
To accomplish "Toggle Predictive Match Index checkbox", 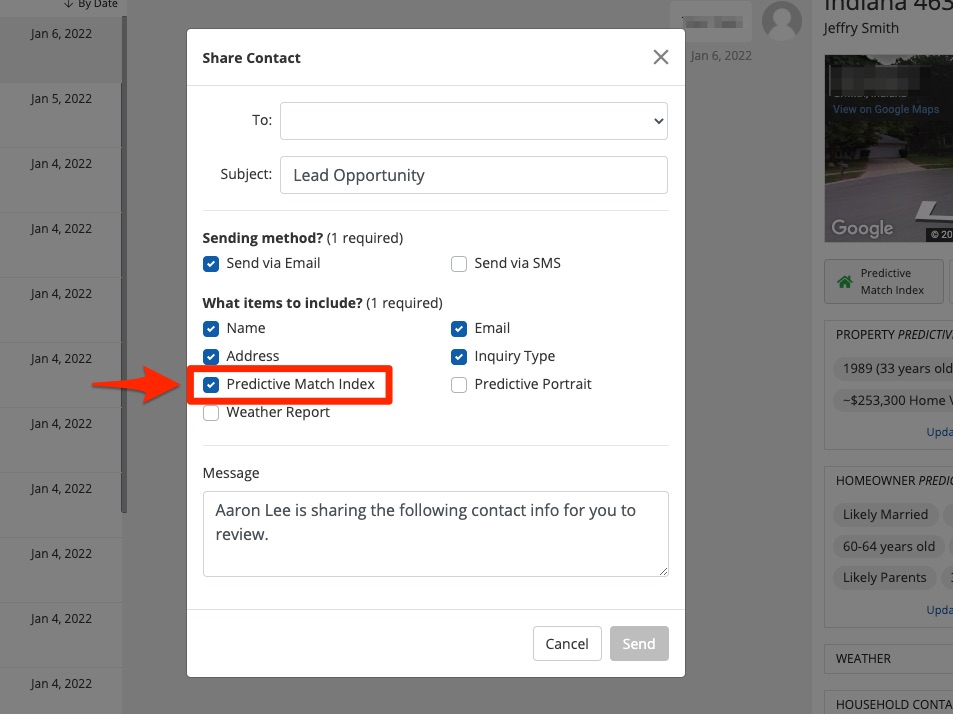I will pyautogui.click(x=211, y=384).
